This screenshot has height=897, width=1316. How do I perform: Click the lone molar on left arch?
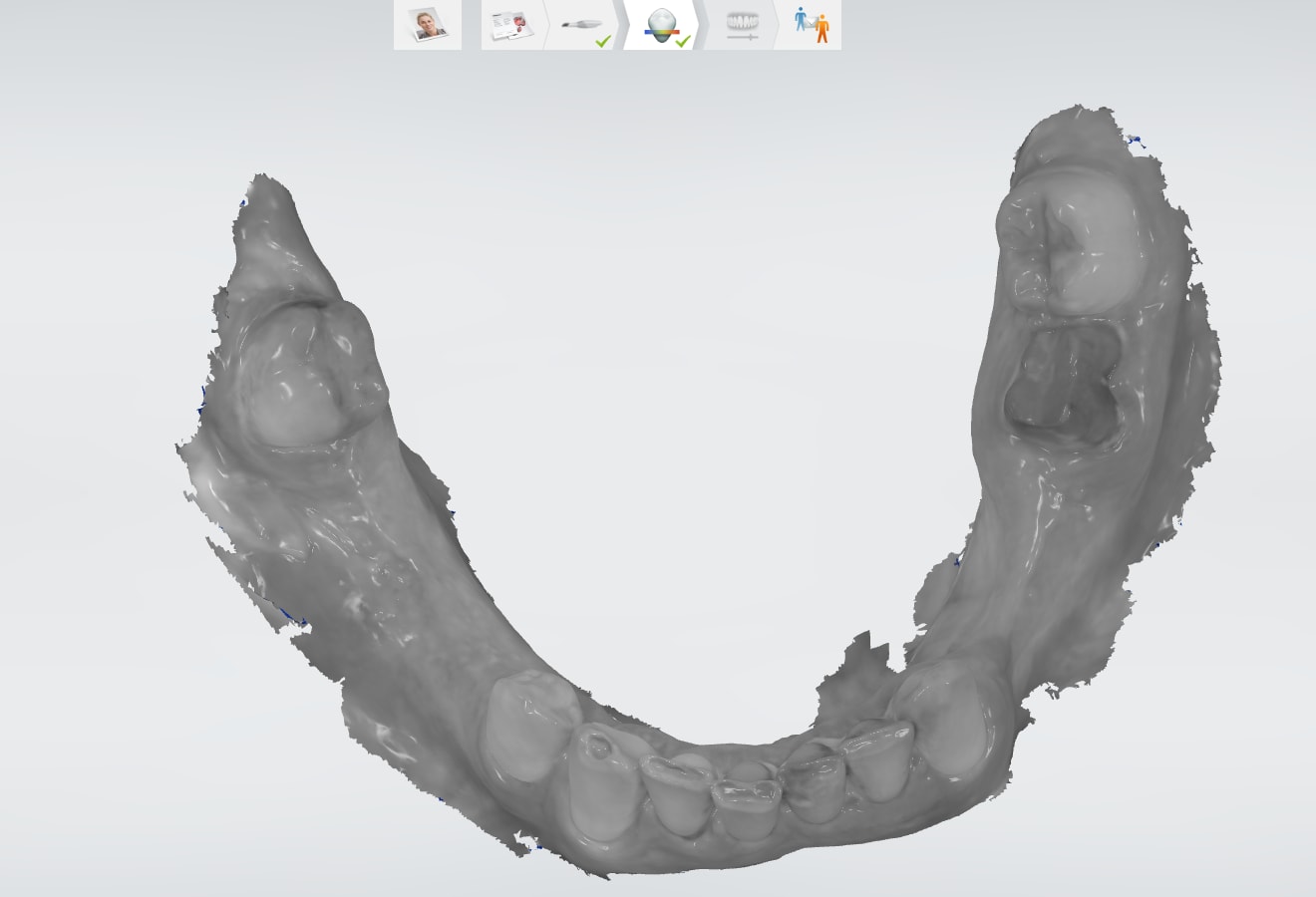(x=299, y=374)
